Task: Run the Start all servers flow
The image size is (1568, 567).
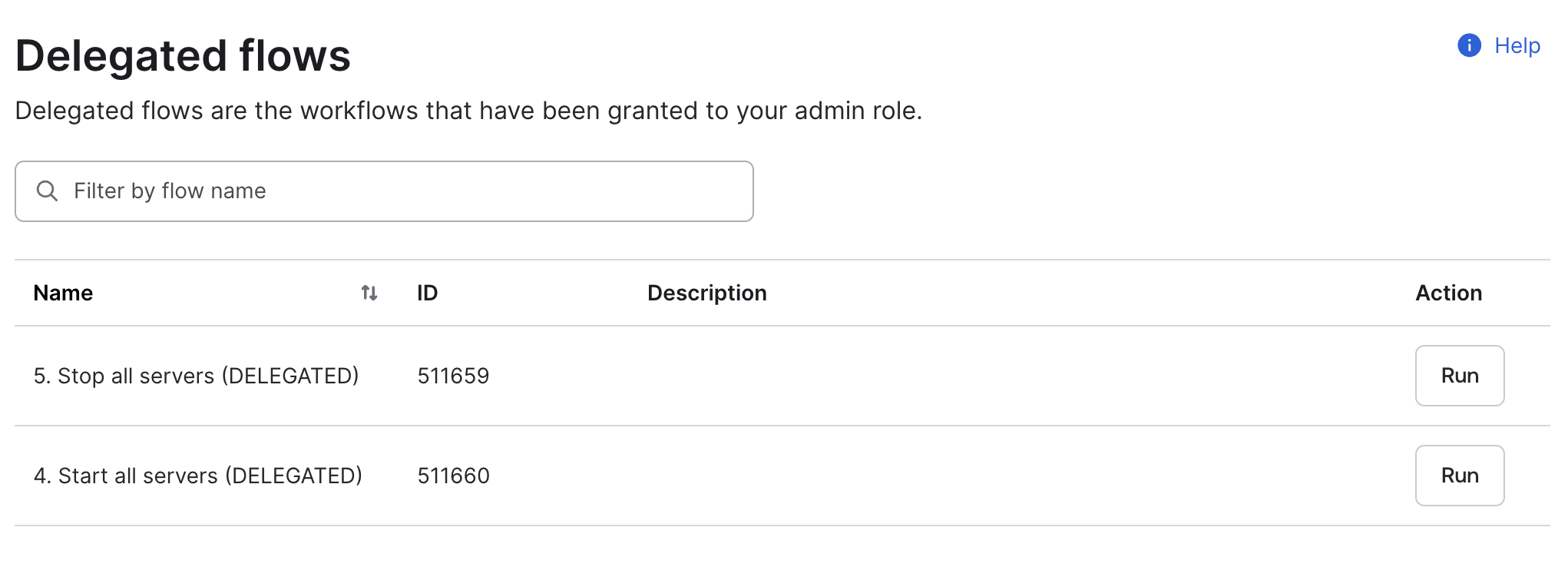Action: [x=1459, y=476]
